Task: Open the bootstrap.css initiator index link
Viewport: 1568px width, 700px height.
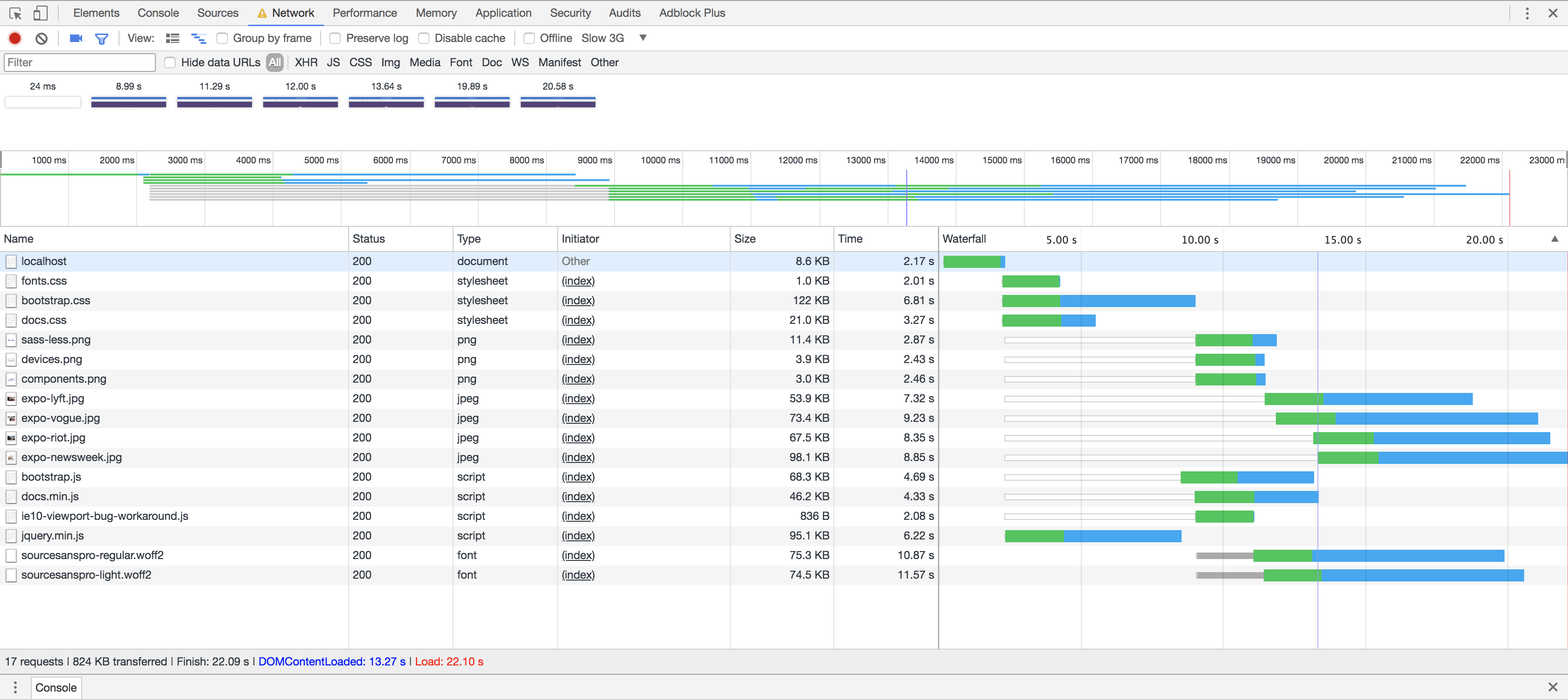Action: click(577, 300)
